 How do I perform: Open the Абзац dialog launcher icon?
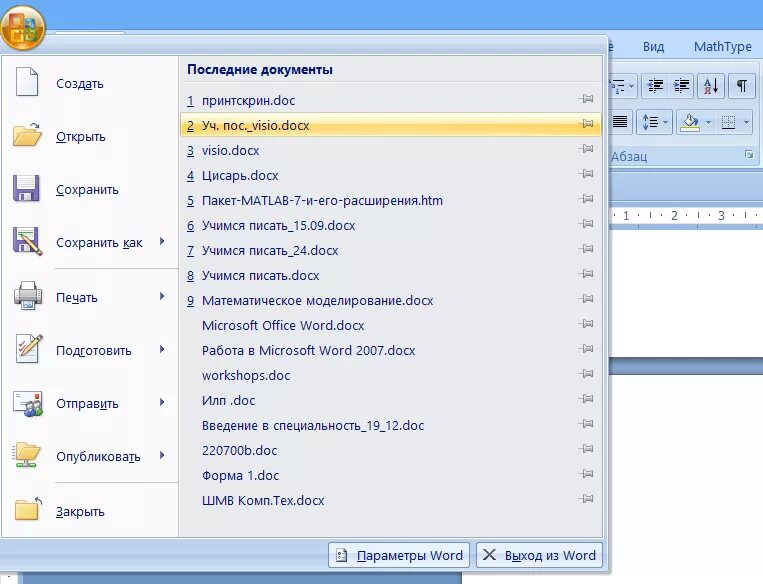[x=749, y=155]
